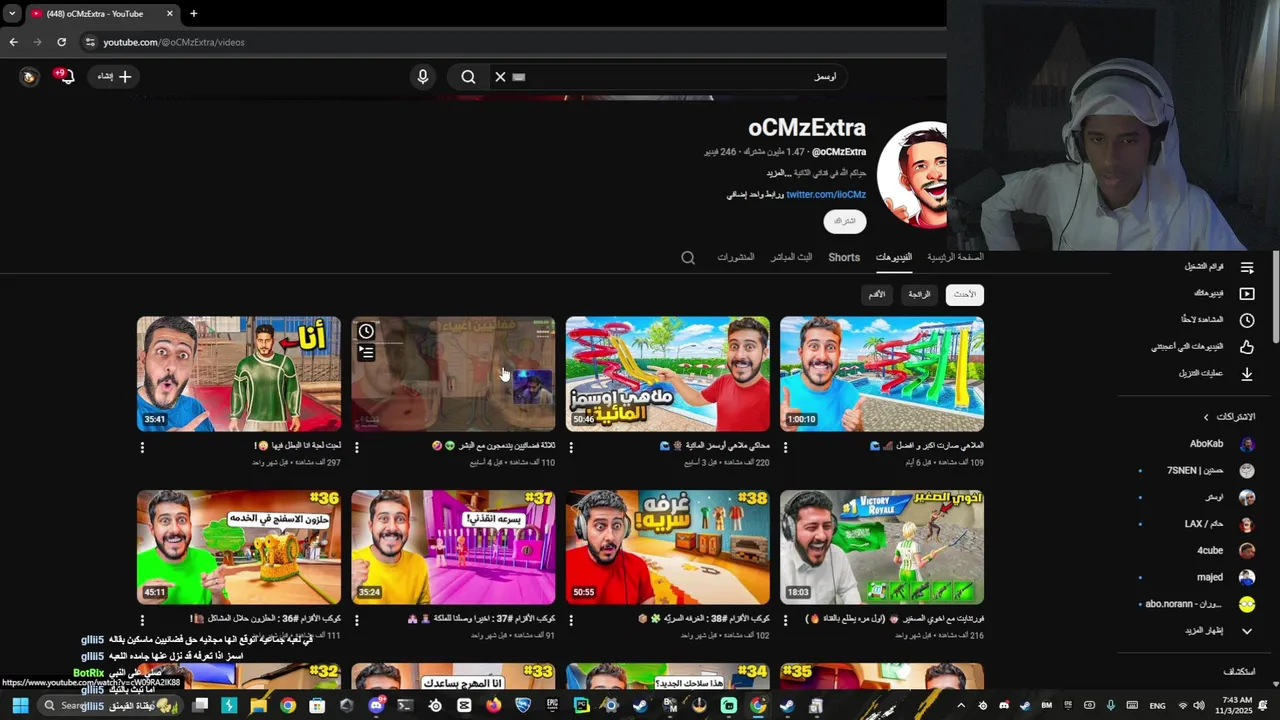Open Epic Games launcher from the taskbar

point(552,706)
